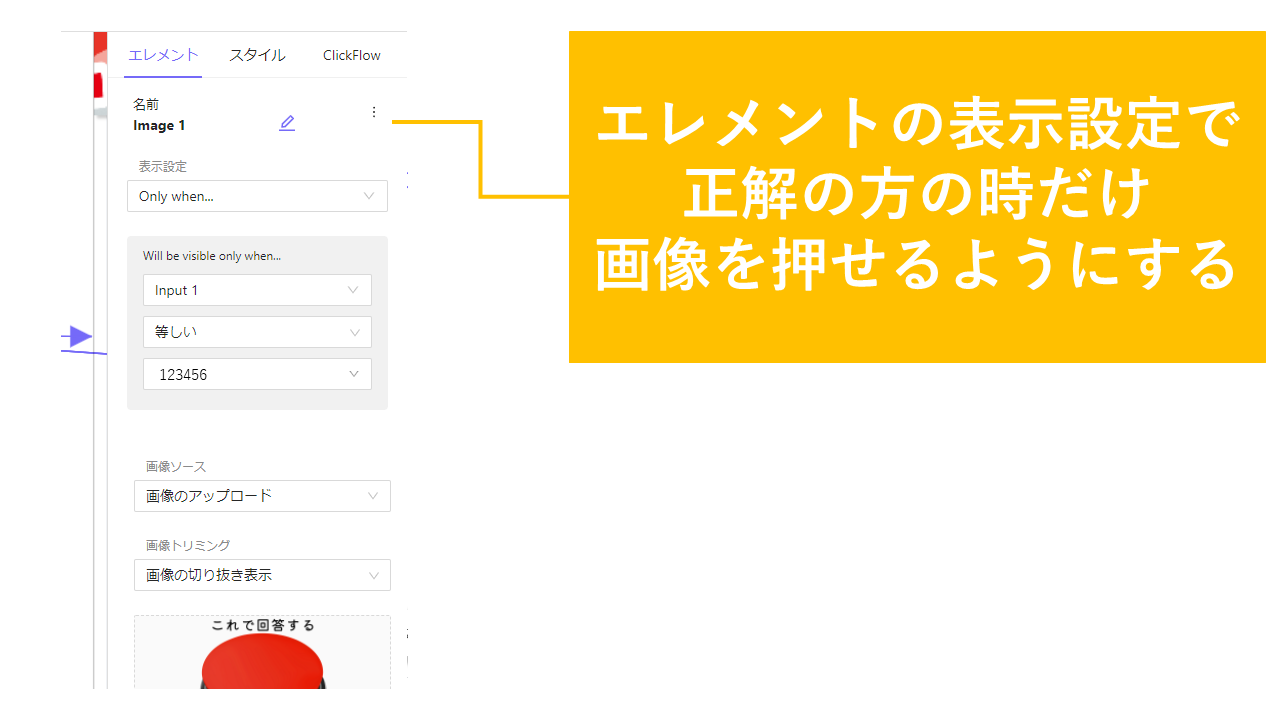Click the red button image preview
The image size is (1280, 720).
pos(262,660)
